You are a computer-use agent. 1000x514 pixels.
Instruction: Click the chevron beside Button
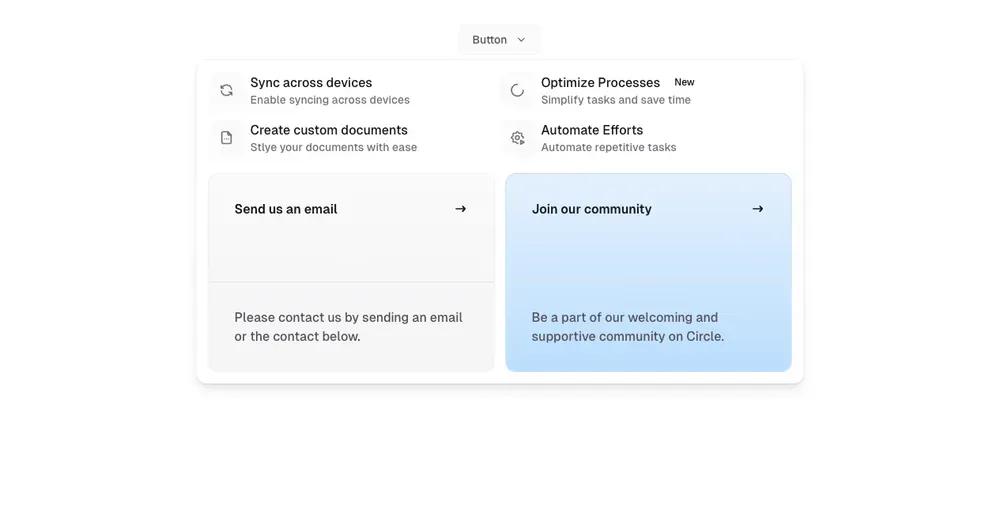[x=521, y=40]
